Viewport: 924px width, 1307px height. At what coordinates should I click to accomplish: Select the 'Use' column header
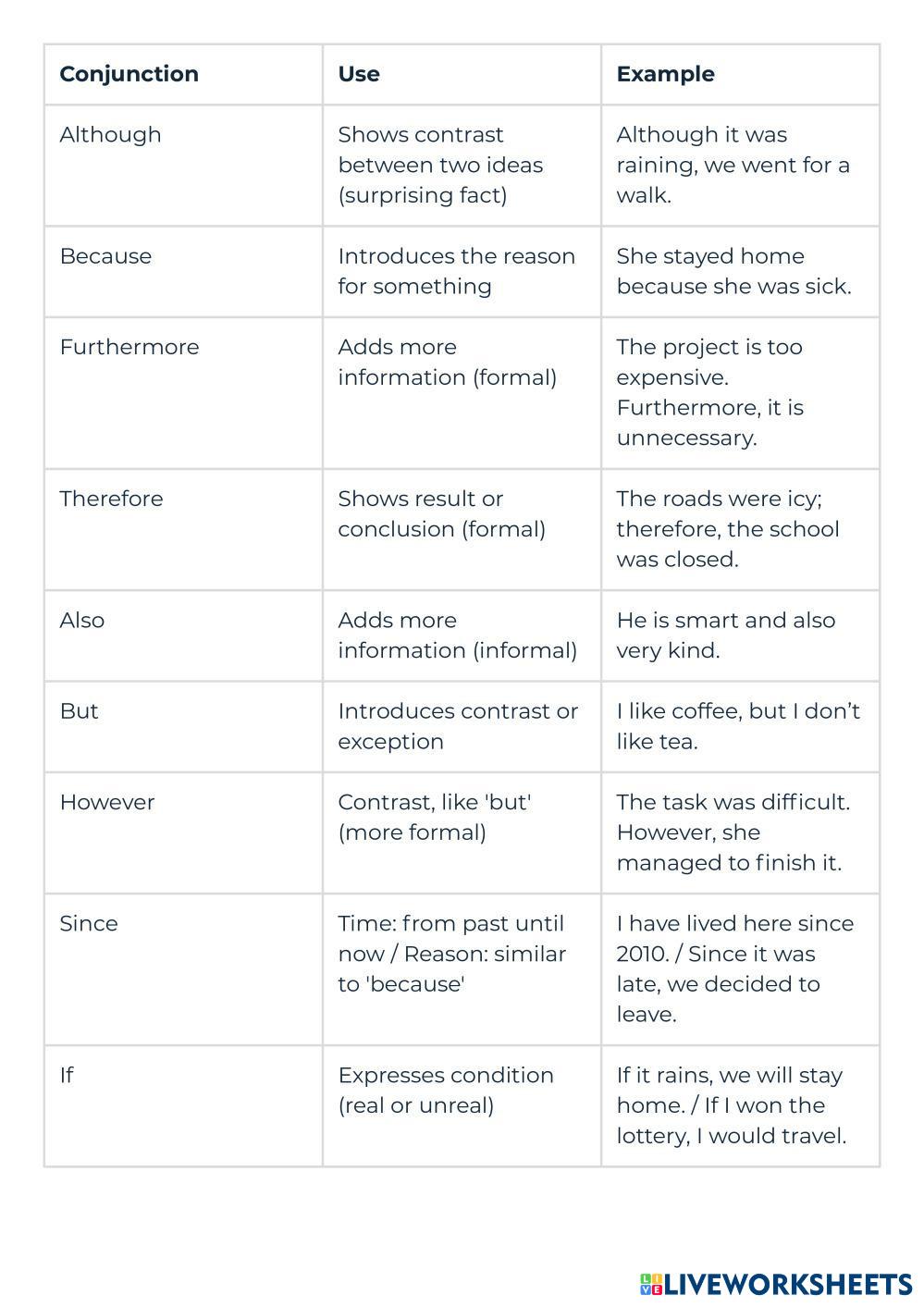pyautogui.click(x=359, y=74)
